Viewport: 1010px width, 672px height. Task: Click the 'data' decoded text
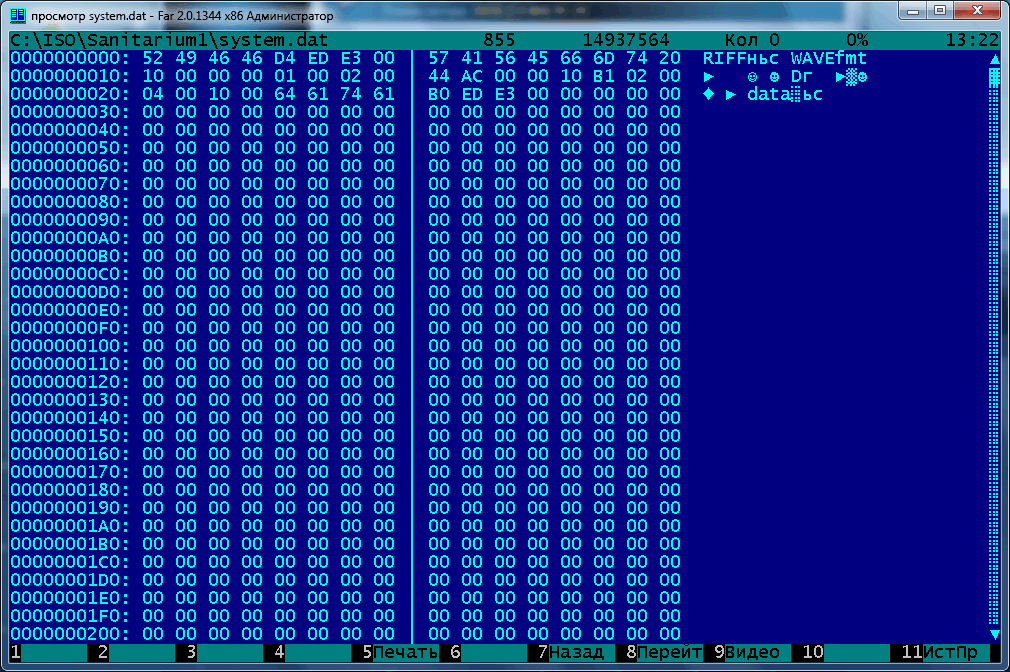(x=768, y=94)
